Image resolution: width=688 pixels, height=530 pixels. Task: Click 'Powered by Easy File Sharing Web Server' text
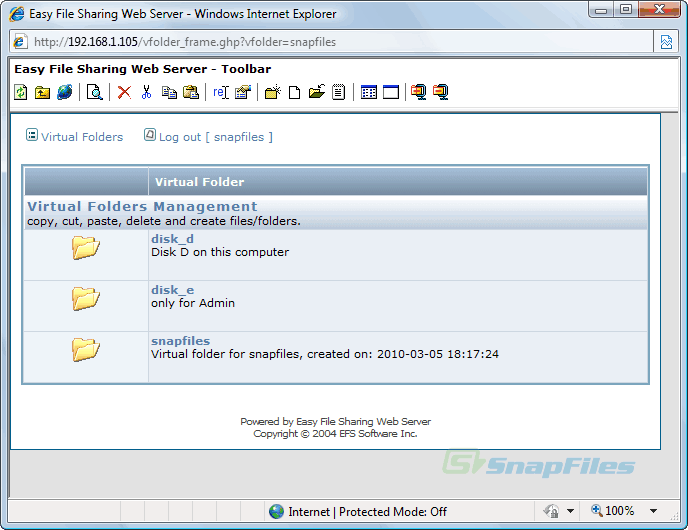[x=336, y=422]
